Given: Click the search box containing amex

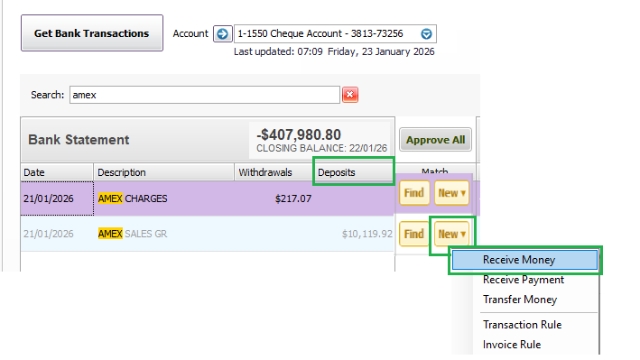Looking at the screenshot, I should [204, 95].
